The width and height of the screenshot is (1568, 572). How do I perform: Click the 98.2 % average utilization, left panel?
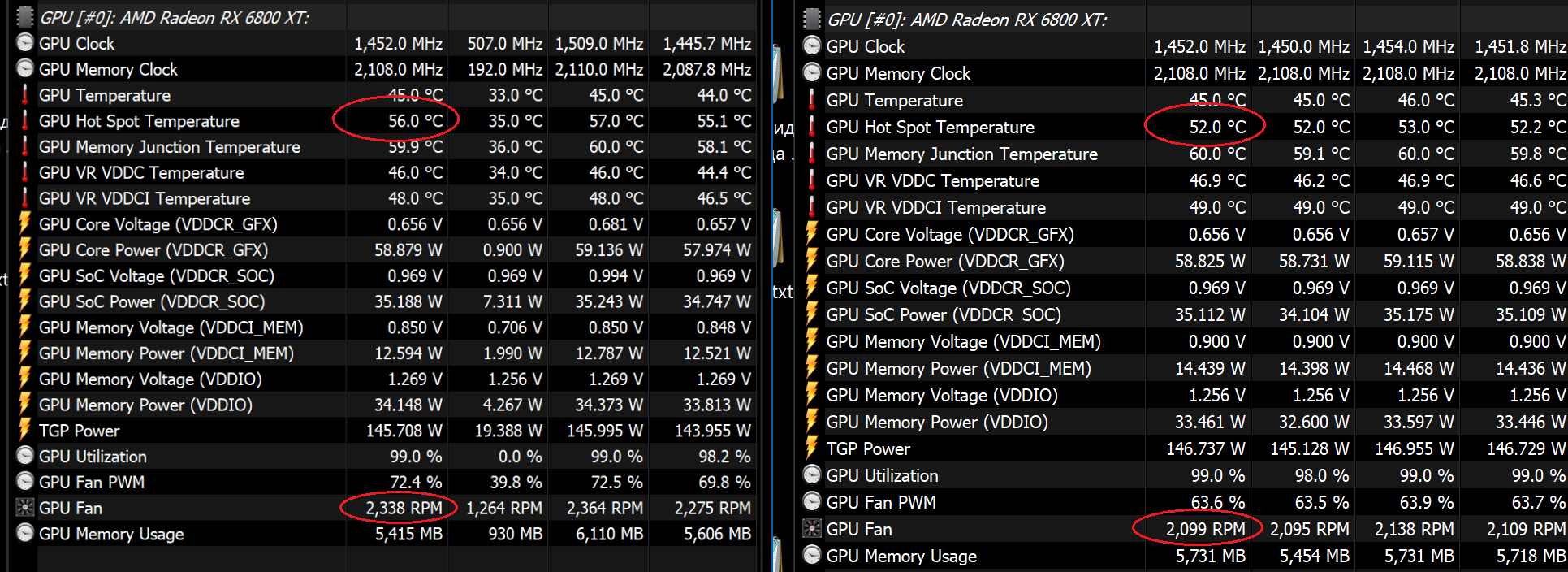click(724, 457)
